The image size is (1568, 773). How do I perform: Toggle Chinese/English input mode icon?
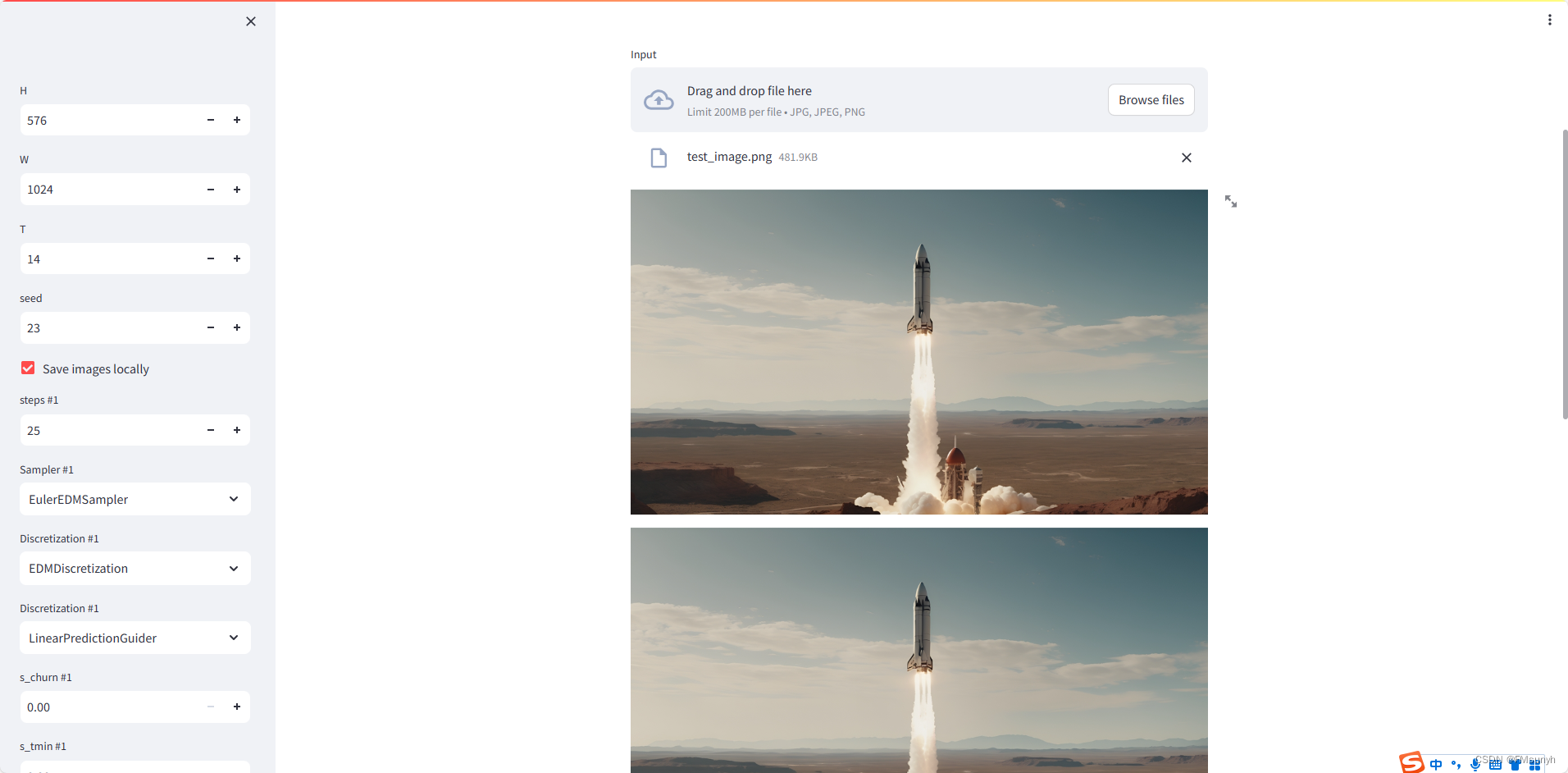1436,764
